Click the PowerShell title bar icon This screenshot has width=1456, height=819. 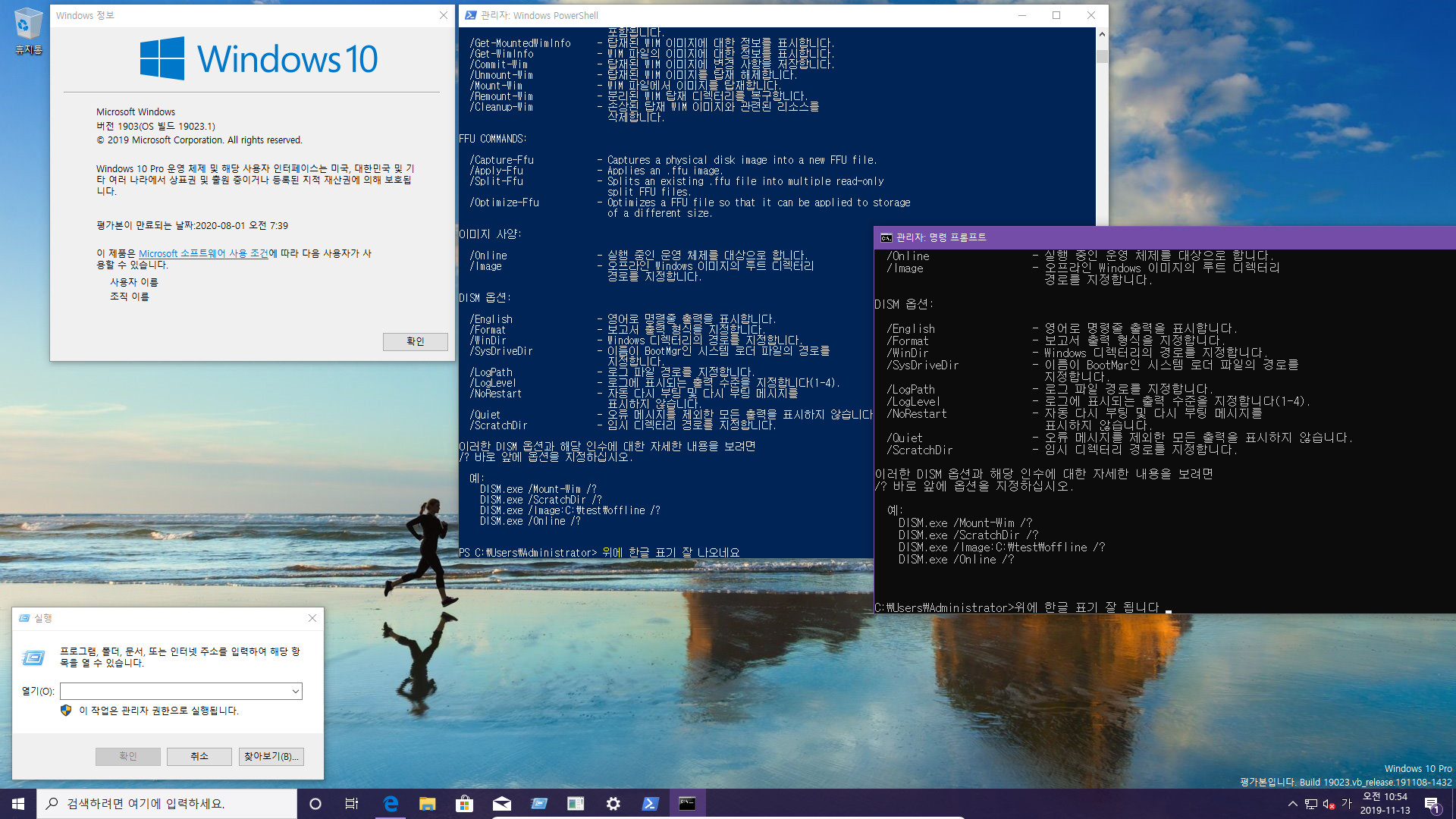point(471,15)
